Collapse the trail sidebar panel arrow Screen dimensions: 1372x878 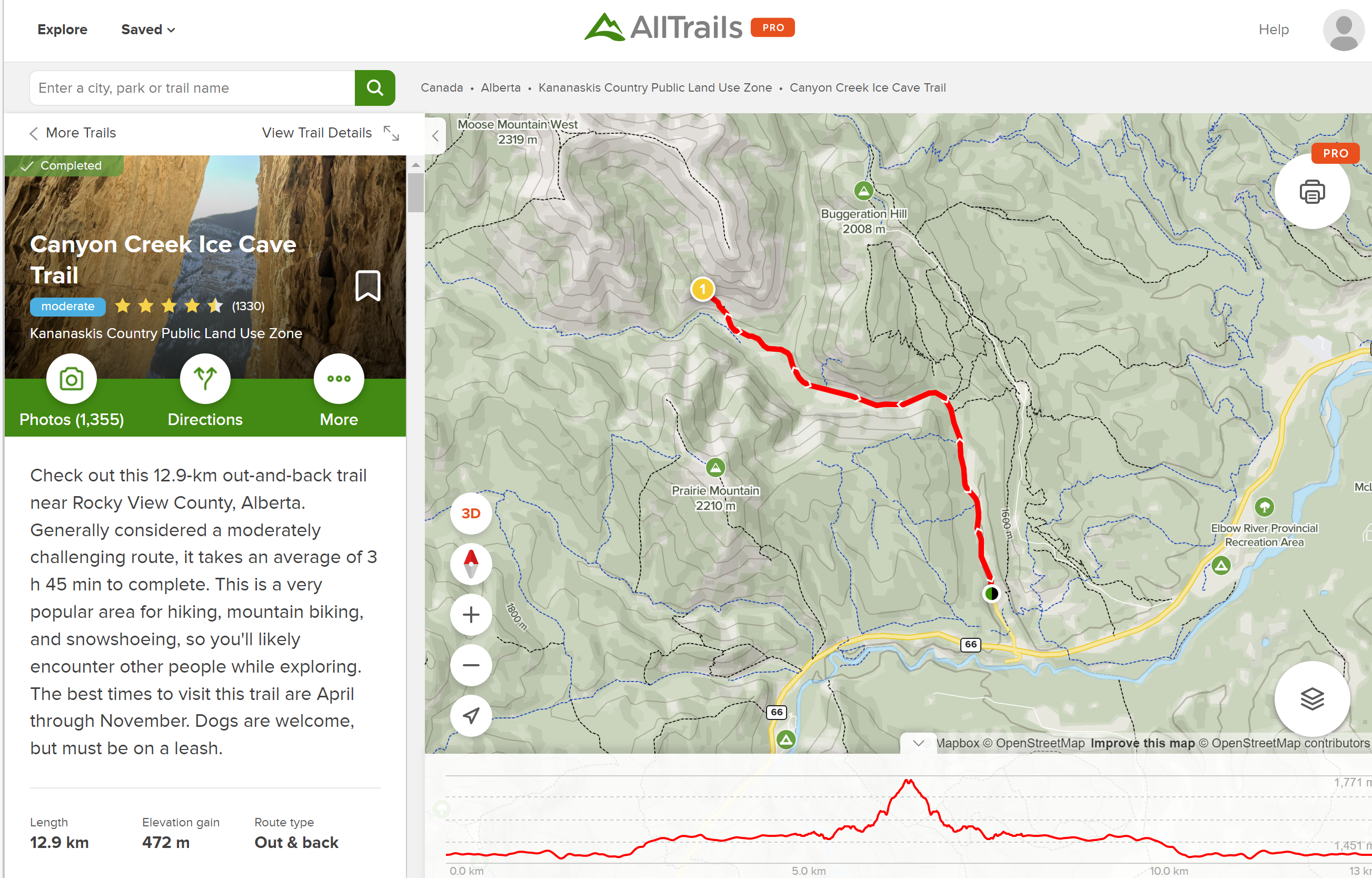pos(435,136)
